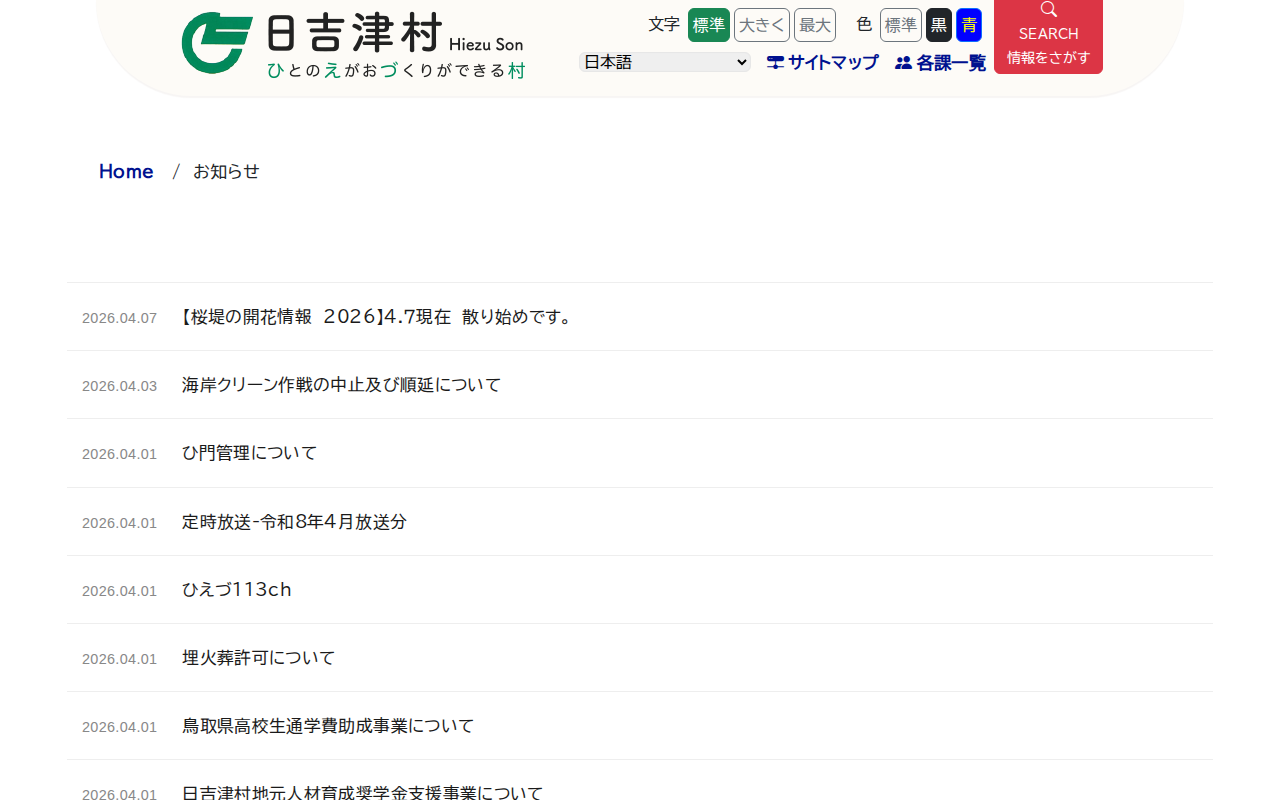Image resolution: width=1280 pixels, height=800 pixels.
Task: Click the 2026.04.03 date label
Action: coord(119,386)
